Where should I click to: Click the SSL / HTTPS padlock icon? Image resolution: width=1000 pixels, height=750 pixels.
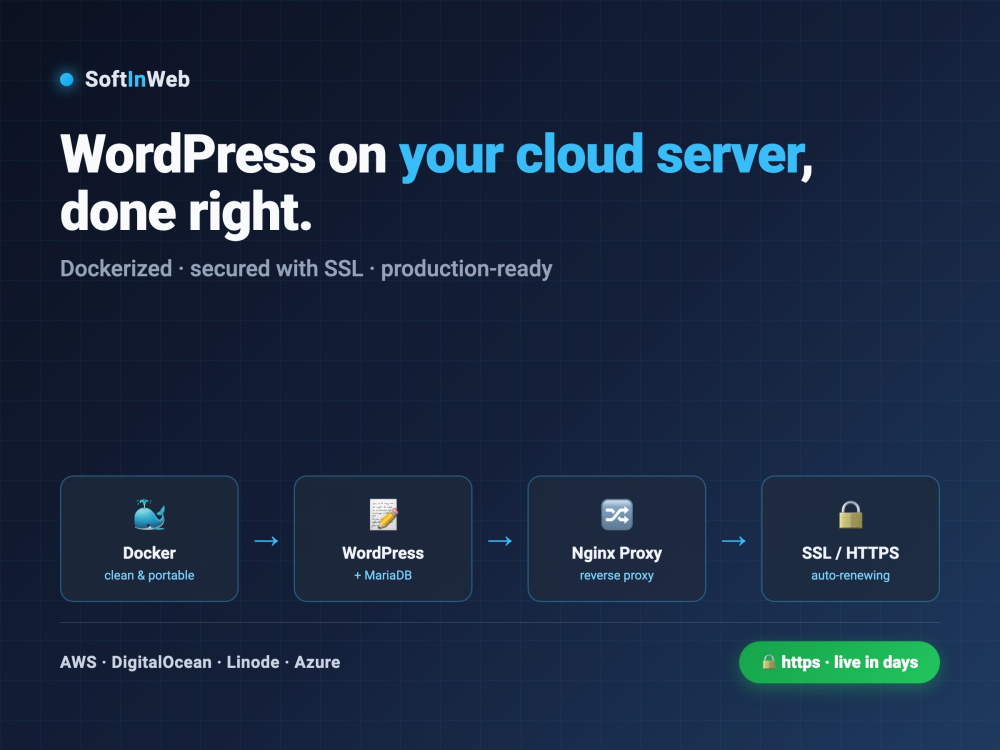click(850, 515)
